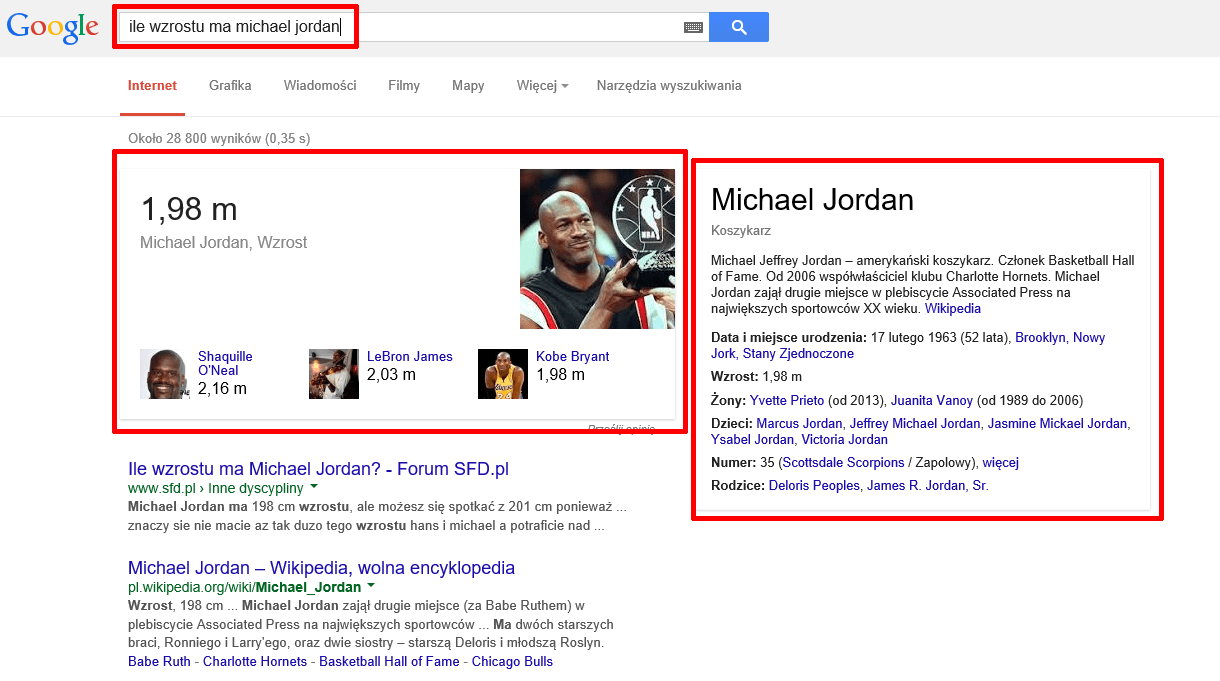Viewport: 1220px width, 681px height.
Task: Switch to the Wiadomości tab
Action: click(x=320, y=86)
